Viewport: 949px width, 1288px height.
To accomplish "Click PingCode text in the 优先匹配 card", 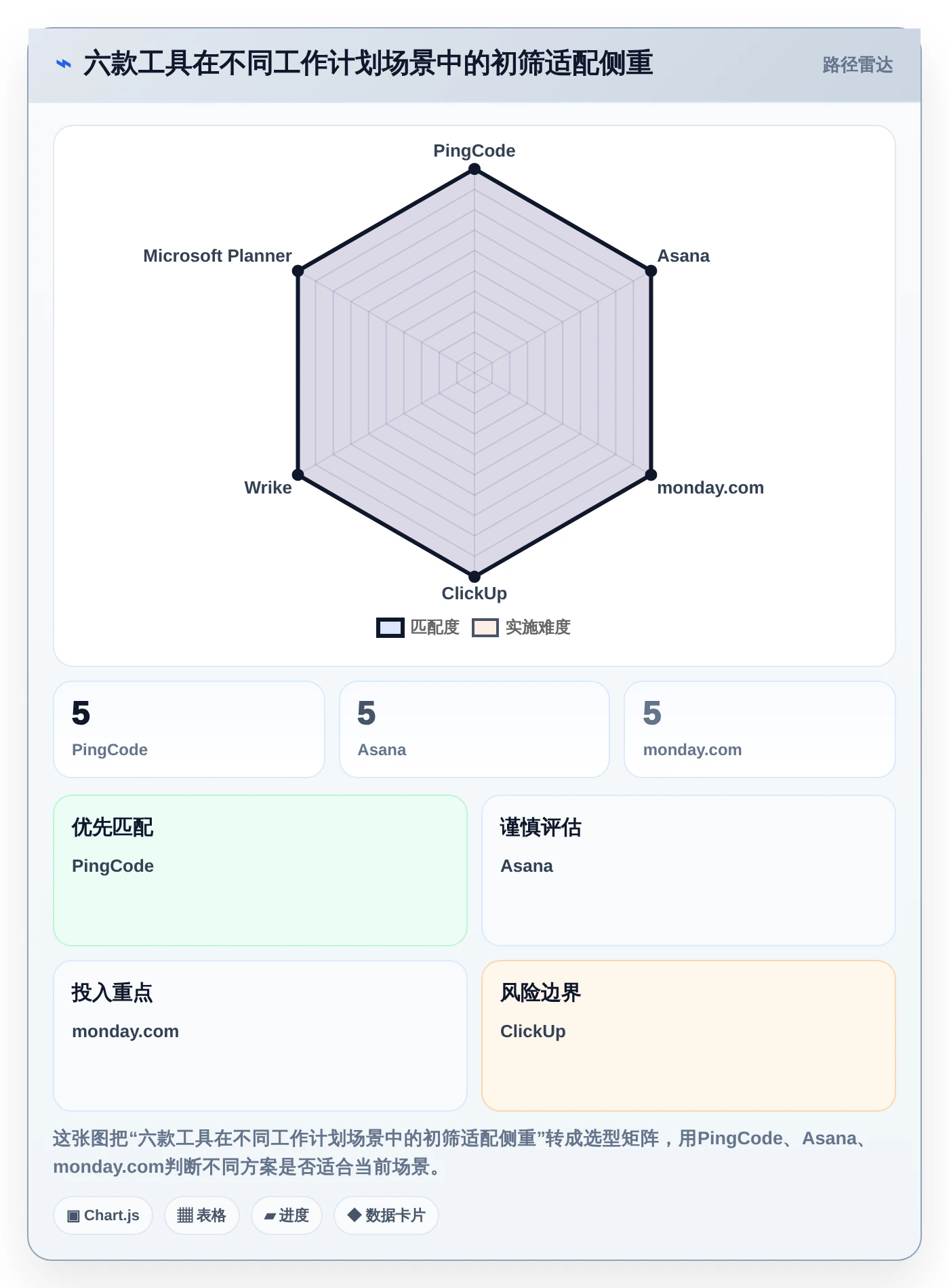I will [113, 866].
